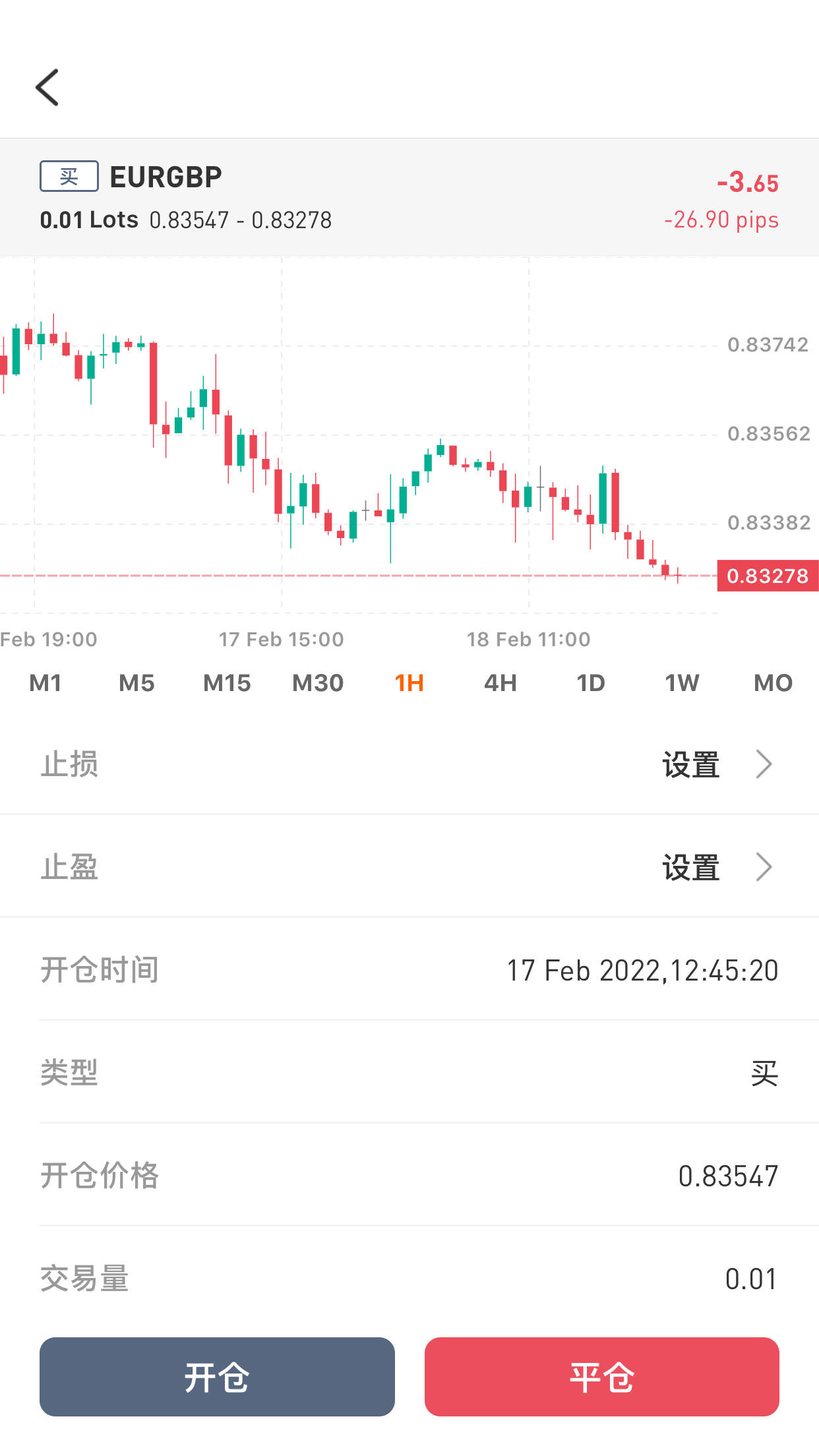Switch to the 4H timeframe
Image resolution: width=819 pixels, height=1456 pixels.
[x=500, y=682]
